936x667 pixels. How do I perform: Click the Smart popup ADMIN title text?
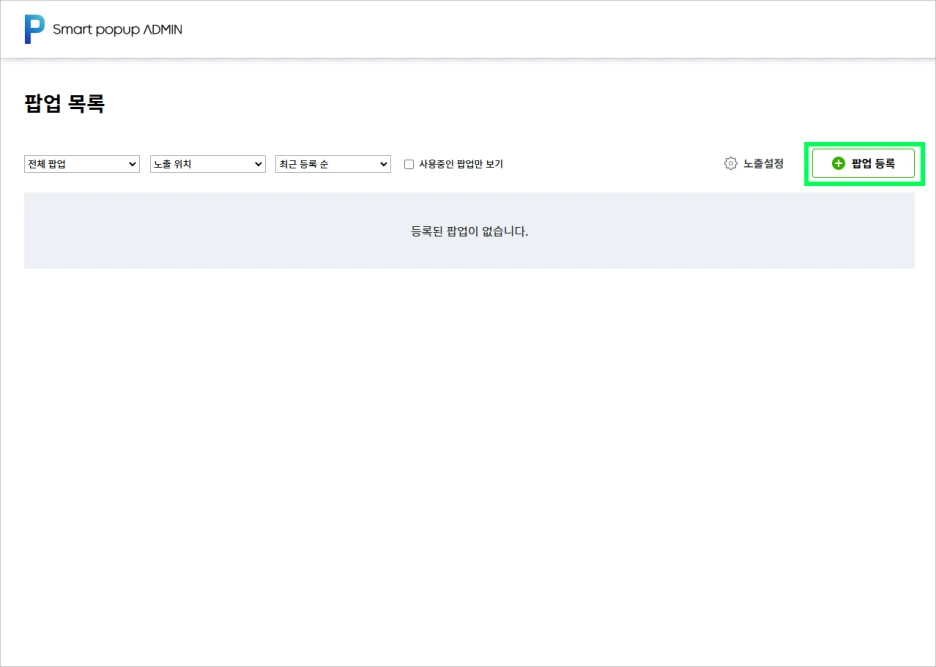(117, 29)
